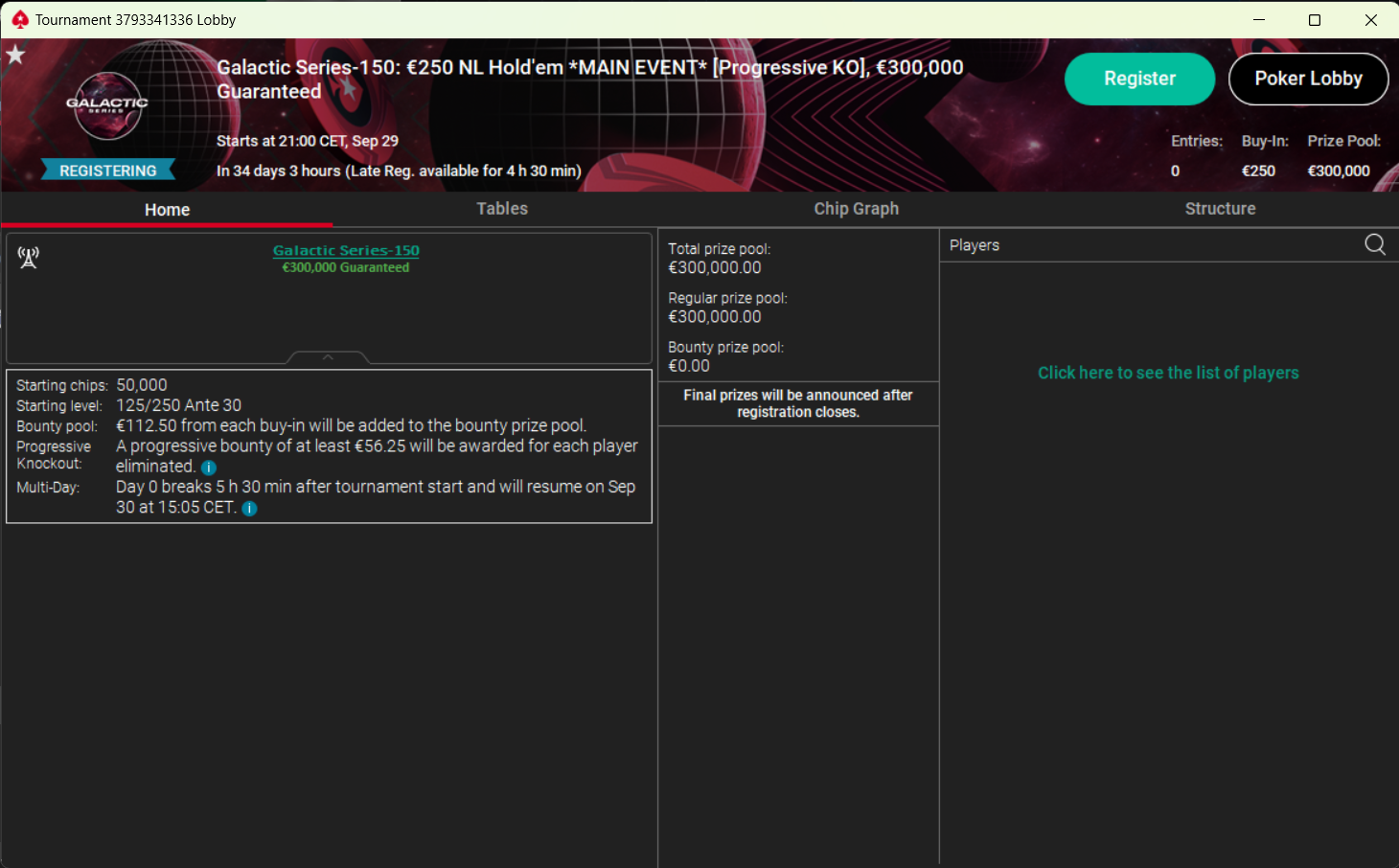This screenshot has width=1399, height=868.
Task: Click the Entries count 0
Action: pyautogui.click(x=1176, y=171)
